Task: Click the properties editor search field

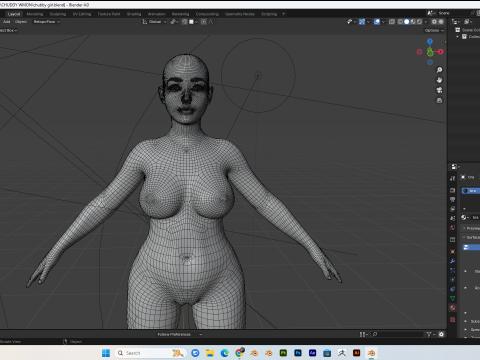Action: 397,334
